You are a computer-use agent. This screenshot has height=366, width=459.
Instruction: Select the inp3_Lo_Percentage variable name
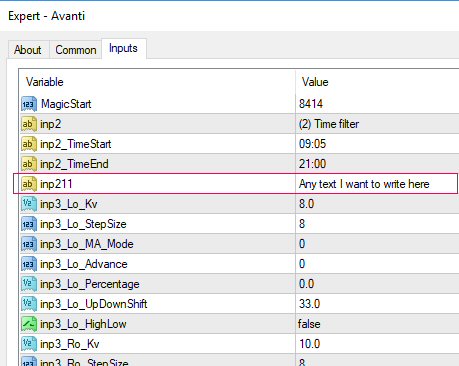pos(90,284)
